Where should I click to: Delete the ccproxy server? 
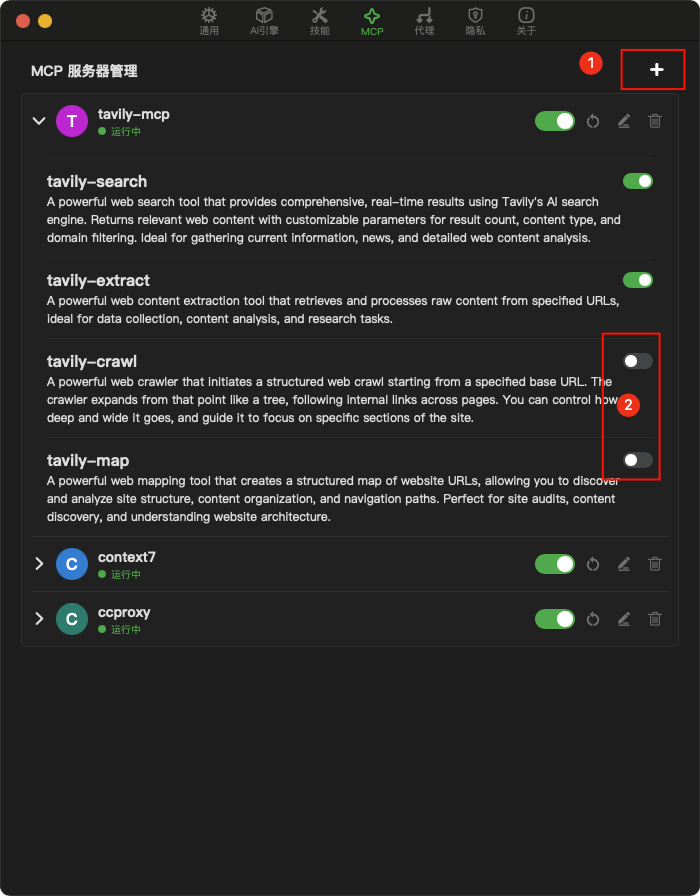pos(655,619)
